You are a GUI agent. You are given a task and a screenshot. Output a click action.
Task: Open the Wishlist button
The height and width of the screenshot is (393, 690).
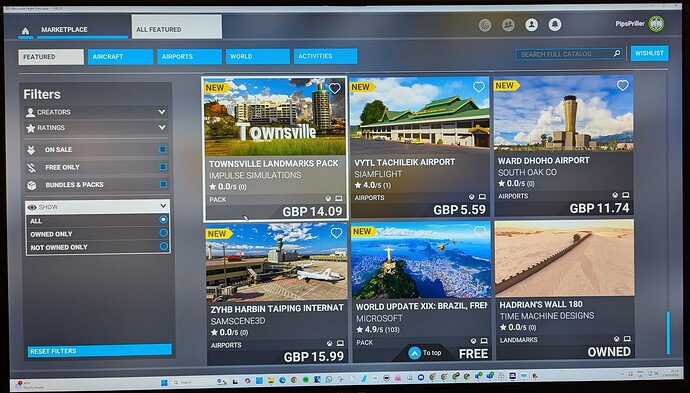649,53
